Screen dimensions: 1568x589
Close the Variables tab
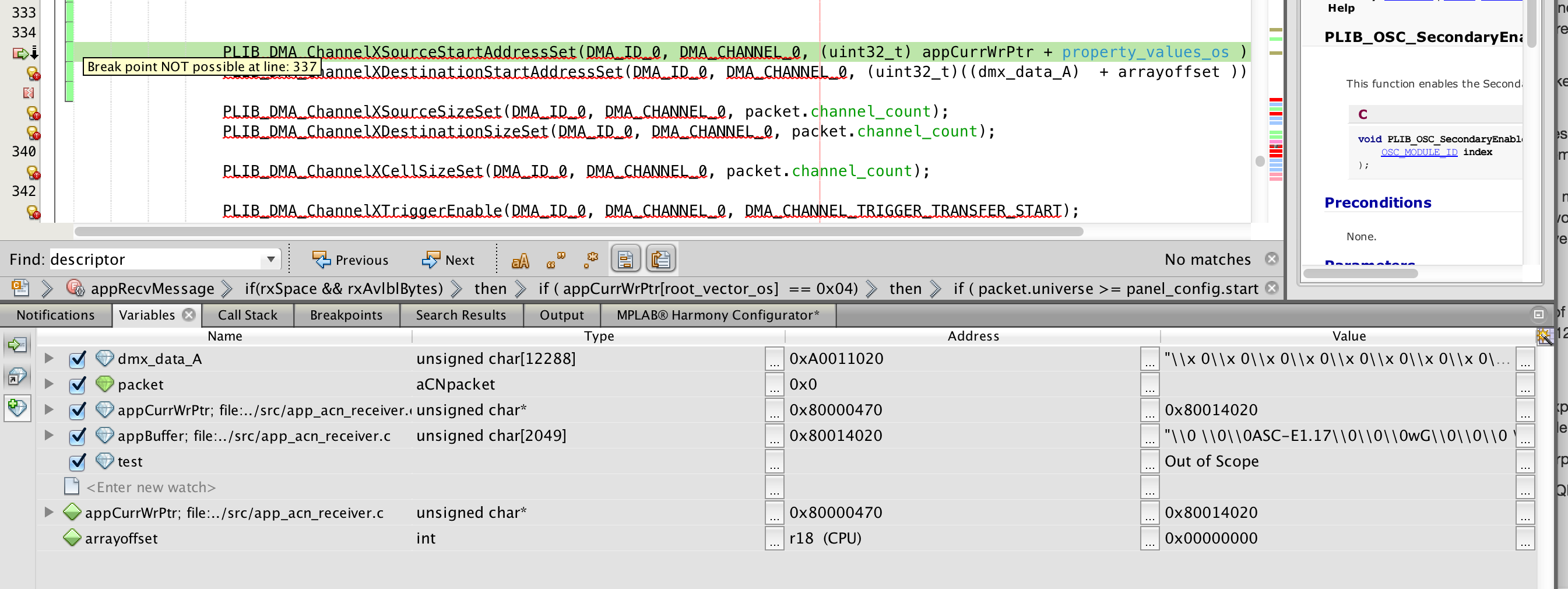(x=189, y=314)
